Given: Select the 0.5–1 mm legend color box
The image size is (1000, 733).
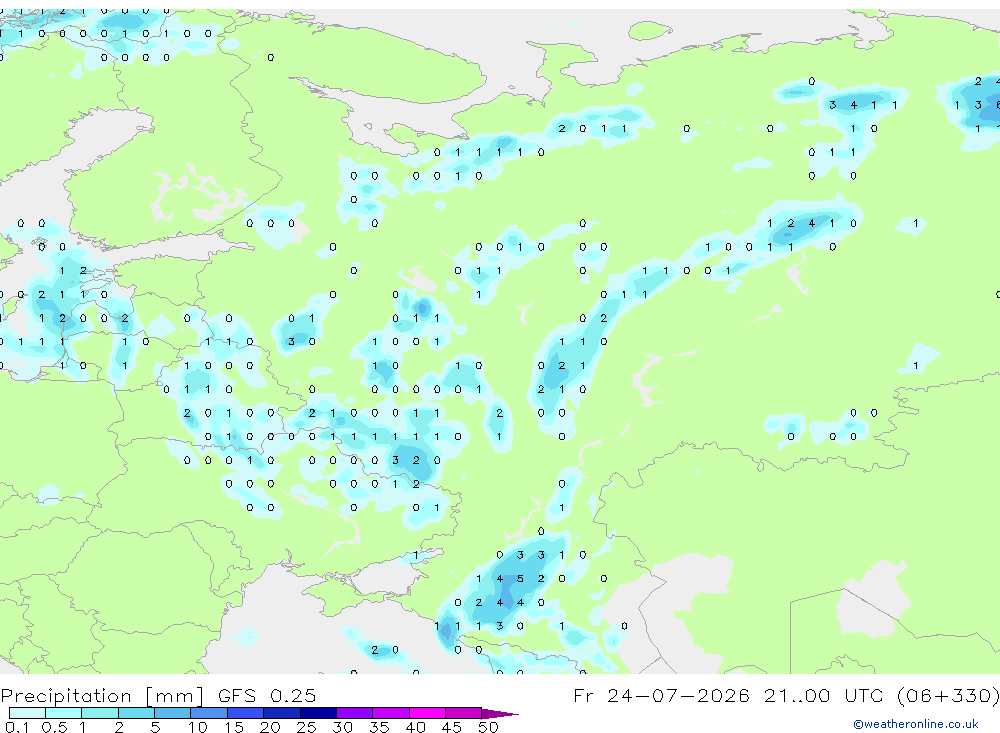Looking at the screenshot, I should [64, 713].
